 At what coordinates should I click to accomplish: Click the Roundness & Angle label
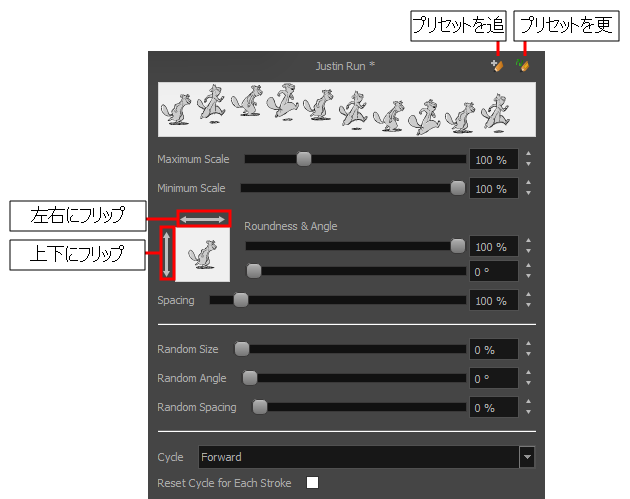point(290,226)
